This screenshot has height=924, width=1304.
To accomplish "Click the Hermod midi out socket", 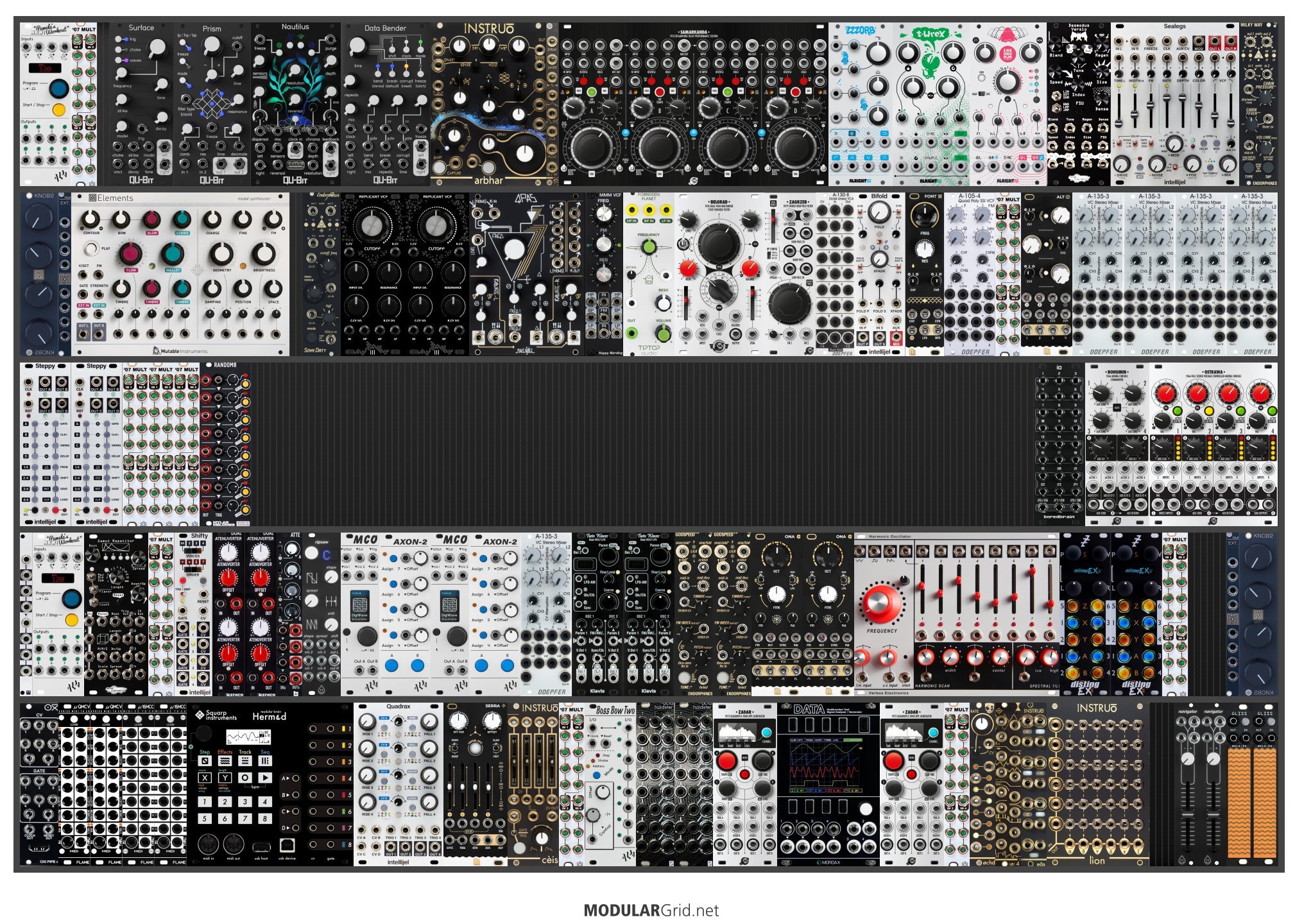I will [232, 844].
